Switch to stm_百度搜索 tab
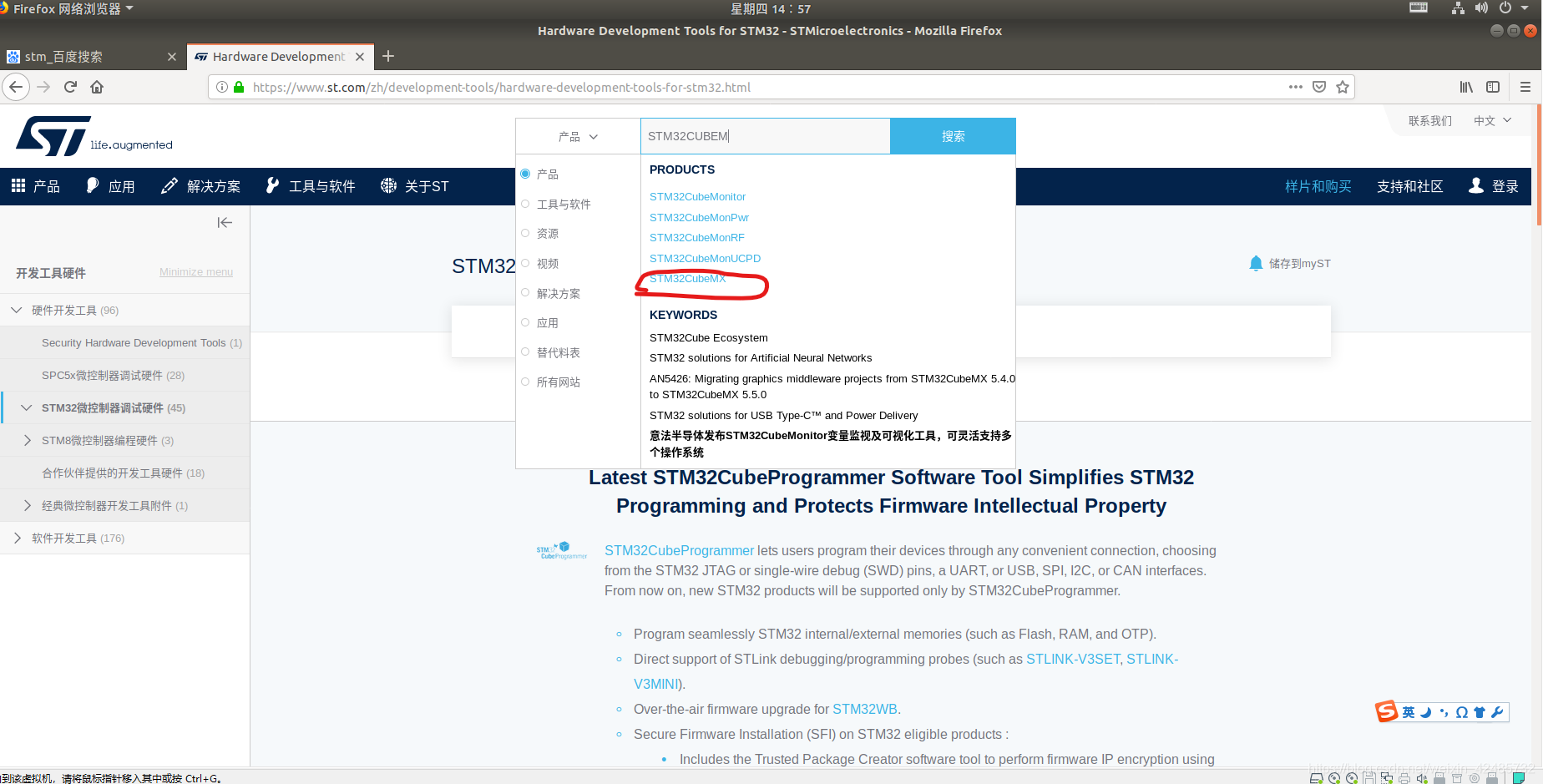1543x784 pixels. pos(92,57)
